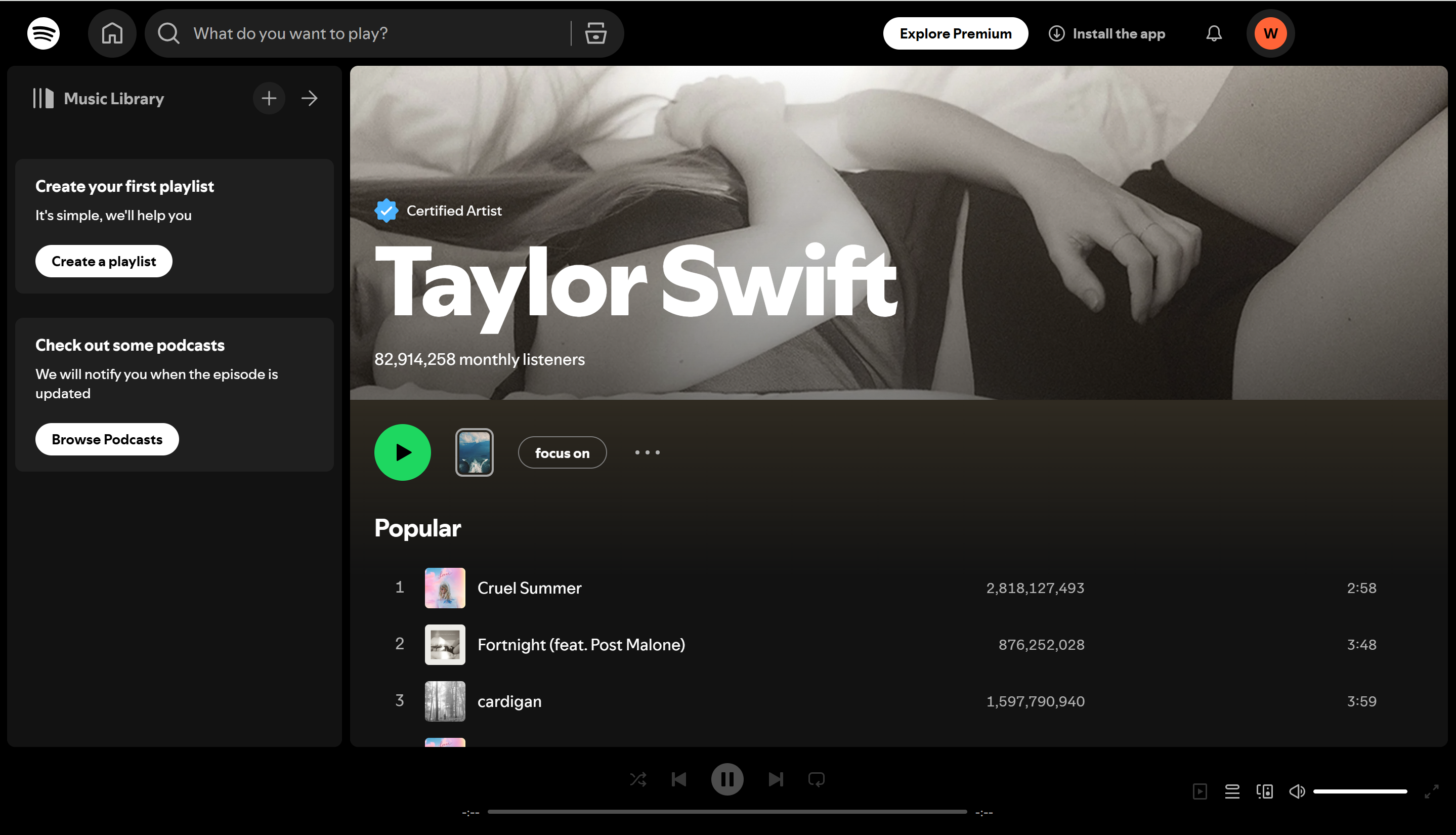Expand Music Library with arrow icon
The width and height of the screenshot is (1456, 835).
[x=310, y=98]
